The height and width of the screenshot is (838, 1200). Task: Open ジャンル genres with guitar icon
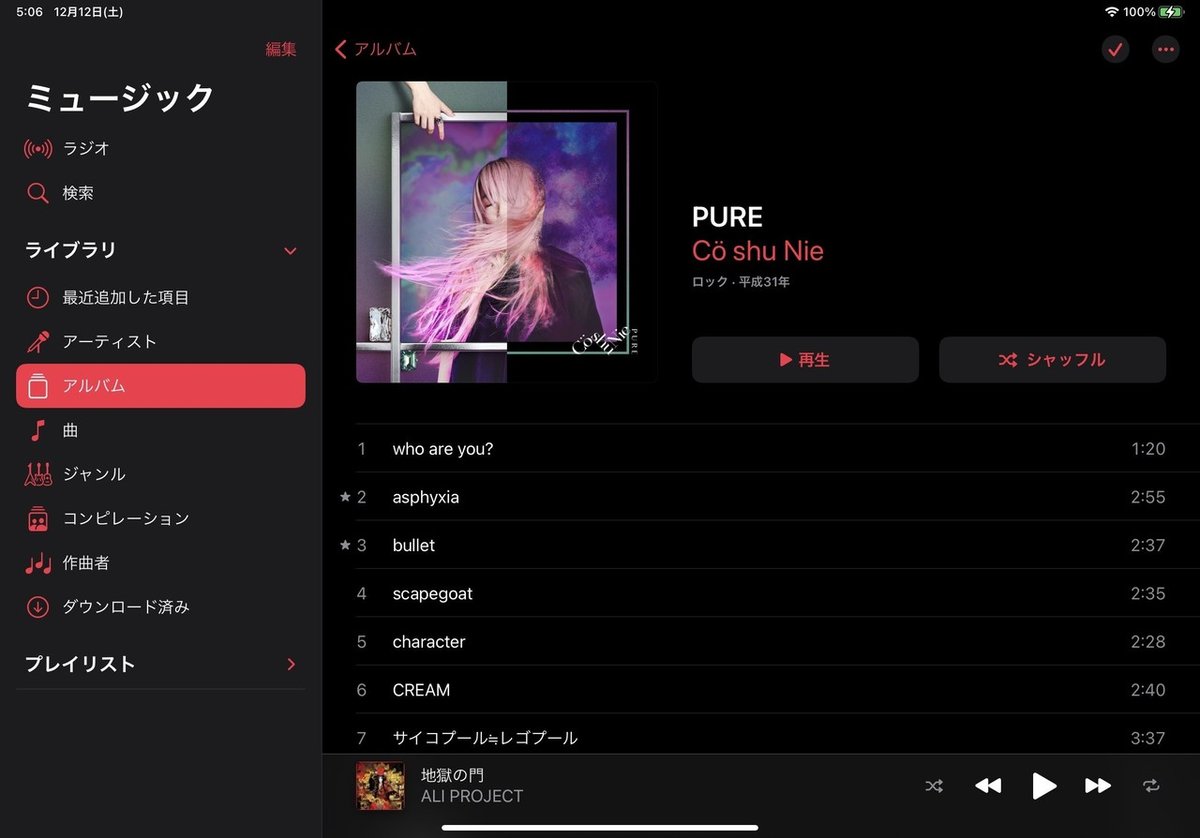(x=160, y=474)
